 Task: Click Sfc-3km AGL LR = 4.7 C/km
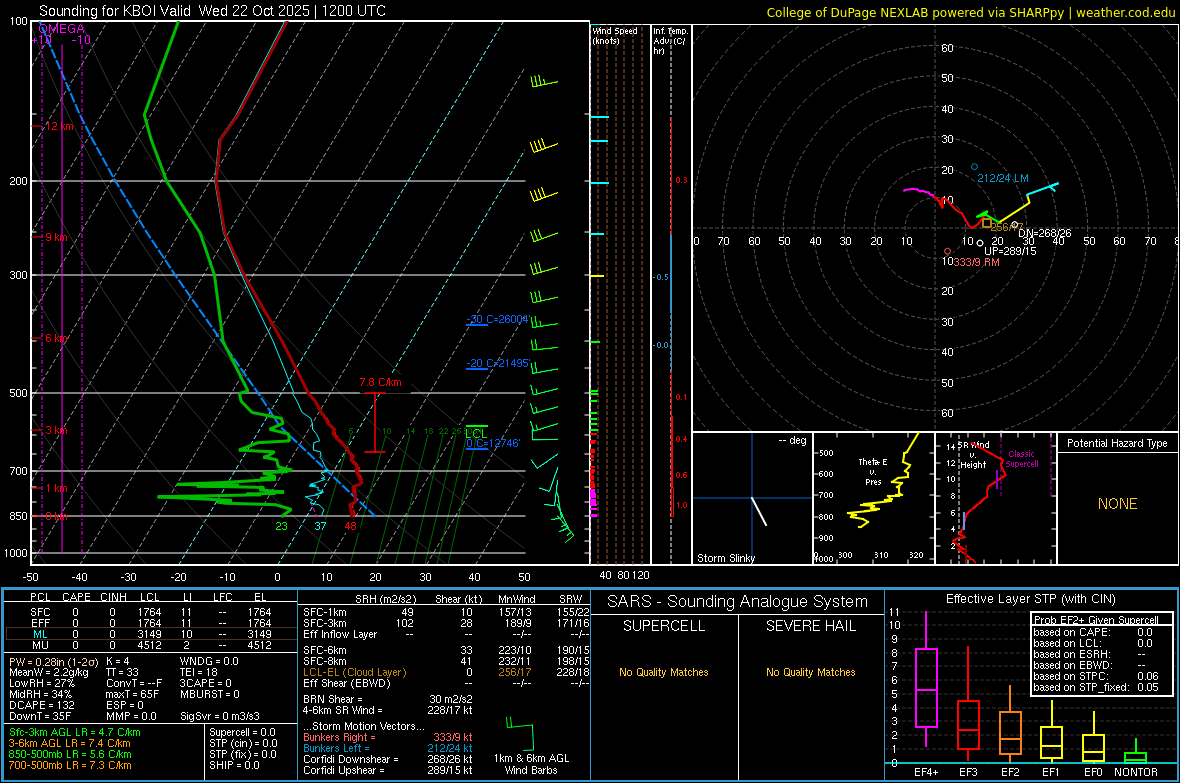click(75, 732)
